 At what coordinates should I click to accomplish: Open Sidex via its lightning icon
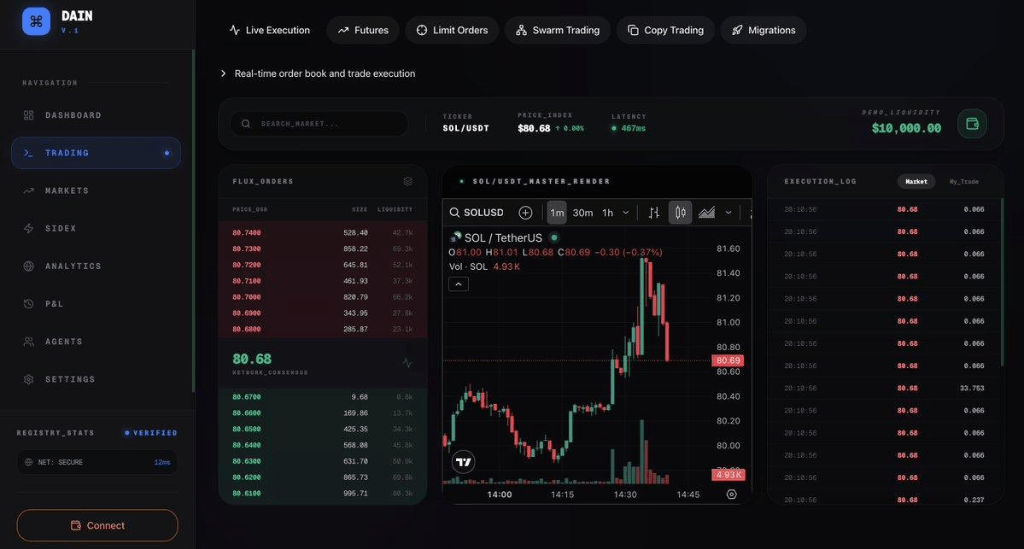pos(29,228)
